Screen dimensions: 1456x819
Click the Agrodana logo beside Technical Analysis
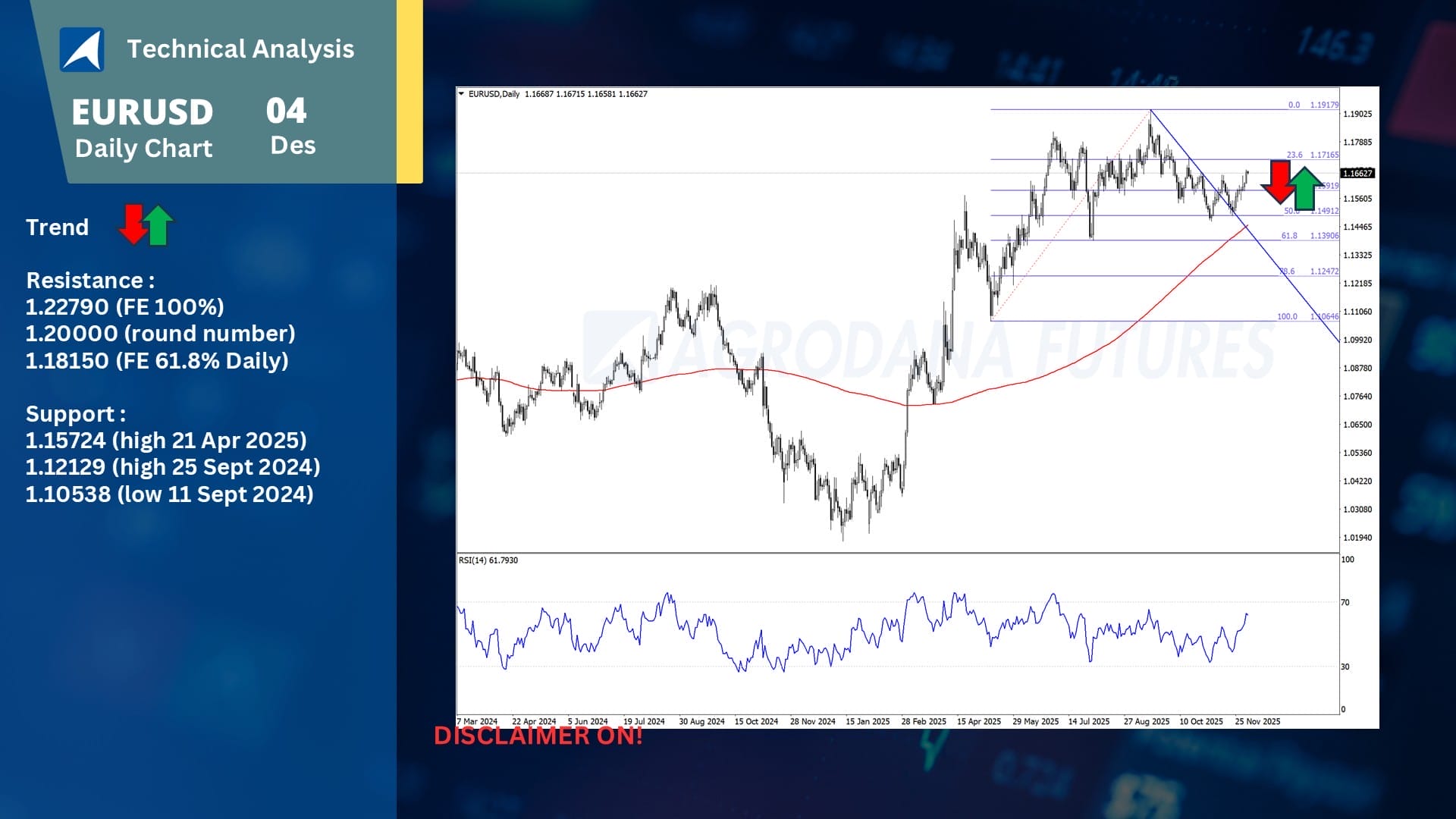click(82, 50)
